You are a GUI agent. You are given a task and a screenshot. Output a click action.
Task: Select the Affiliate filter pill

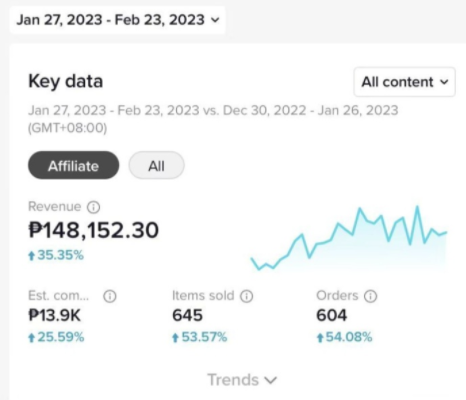click(73, 165)
